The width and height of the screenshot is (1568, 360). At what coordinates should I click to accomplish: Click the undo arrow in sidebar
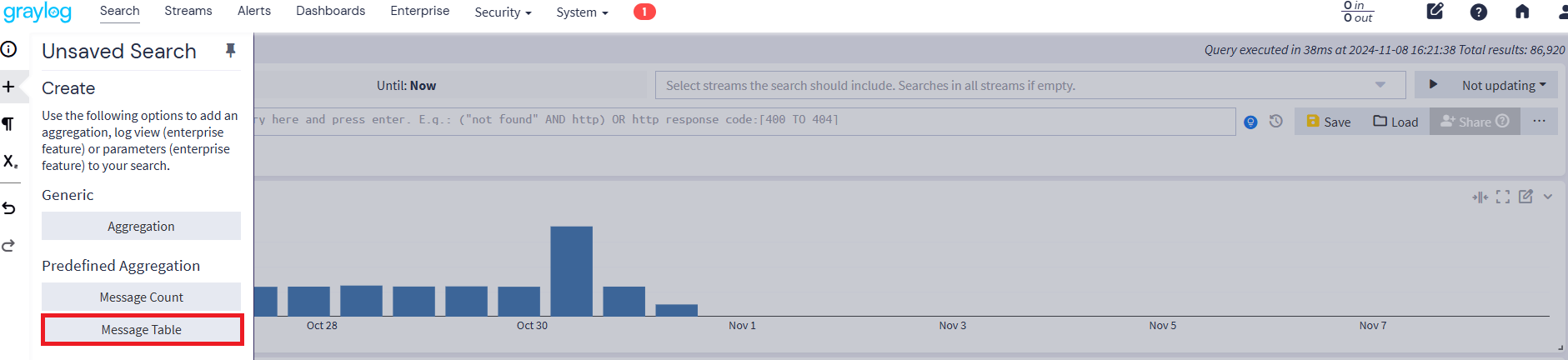[9, 208]
